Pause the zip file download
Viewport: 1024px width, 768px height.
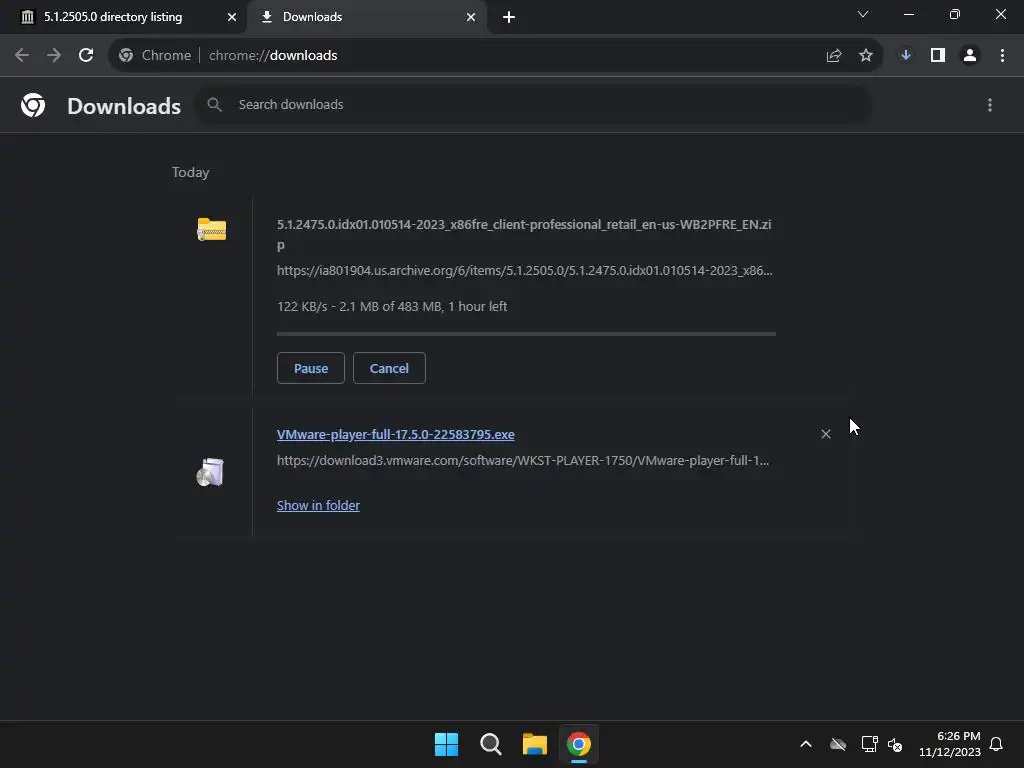[311, 368]
